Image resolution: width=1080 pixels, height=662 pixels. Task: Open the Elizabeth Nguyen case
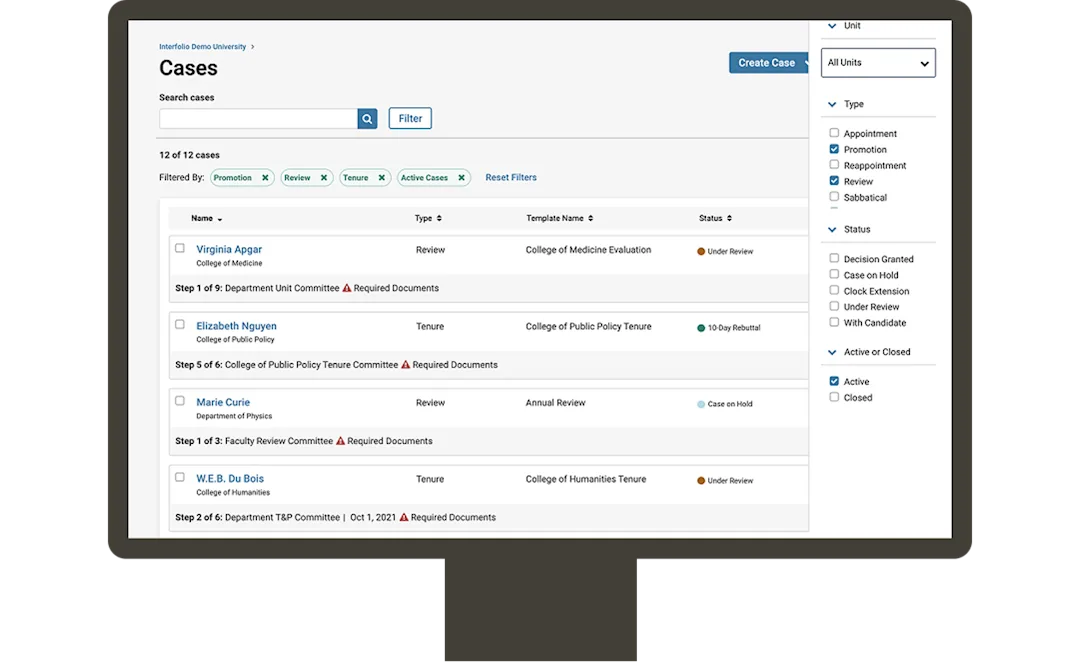coord(236,326)
